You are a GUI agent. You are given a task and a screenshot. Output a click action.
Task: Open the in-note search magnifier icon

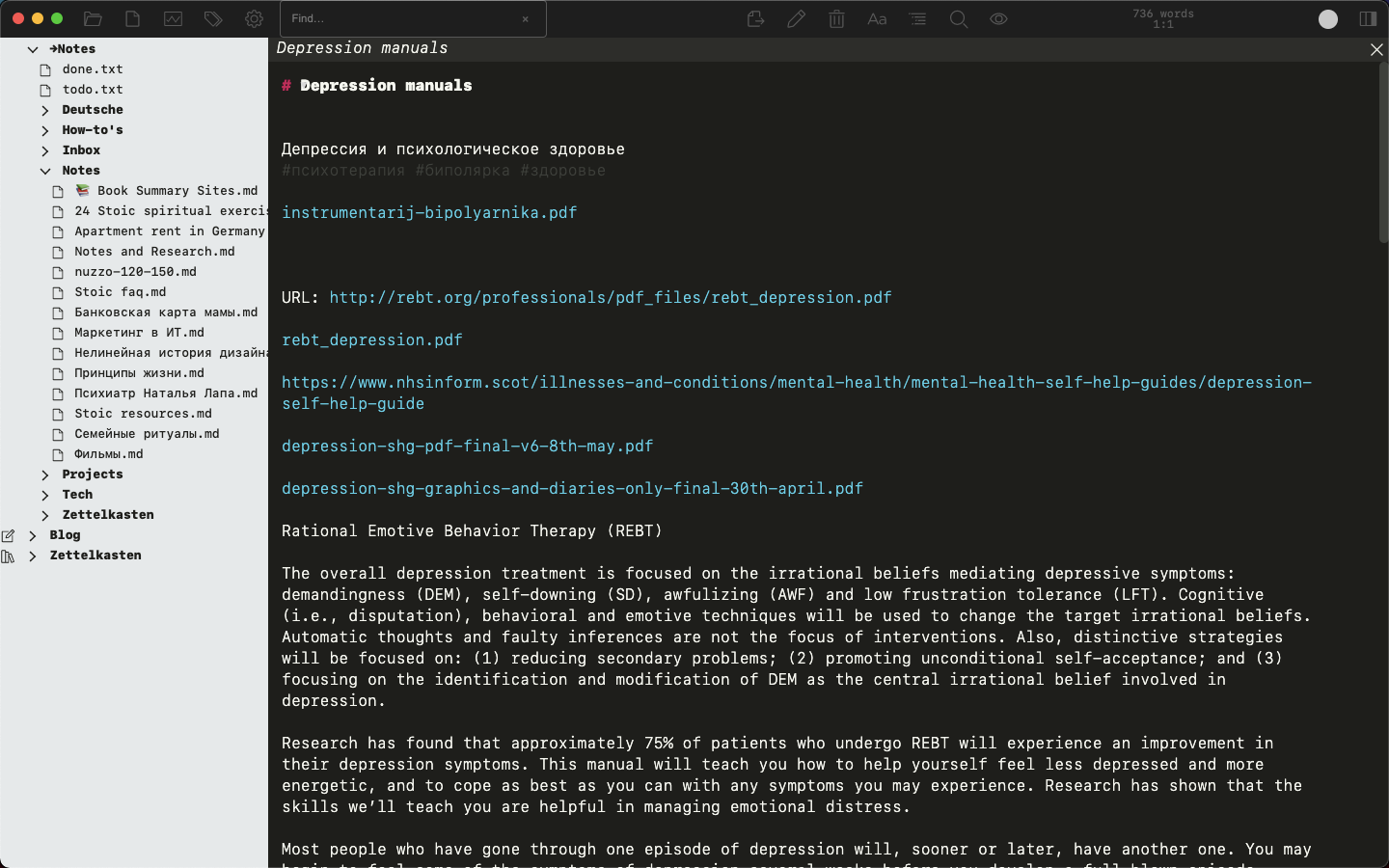(958, 18)
